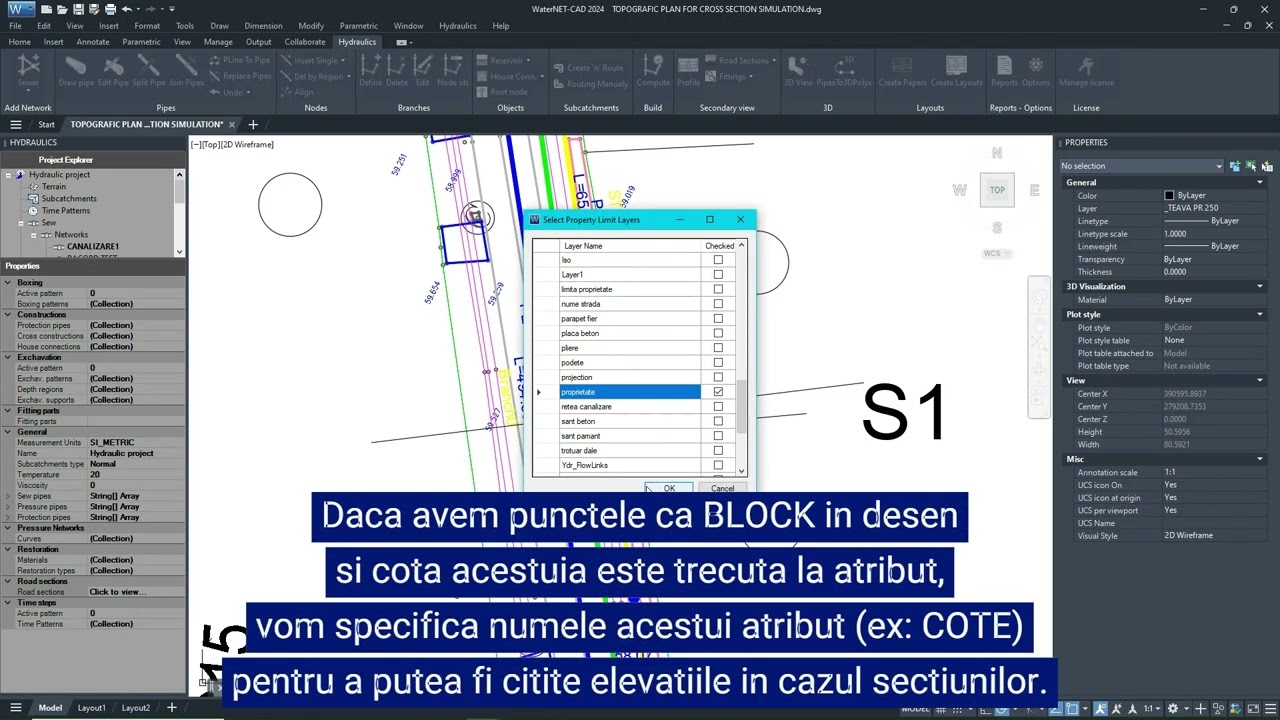Switch to the Layout1 tab
The height and width of the screenshot is (720, 1280).
(x=91, y=708)
